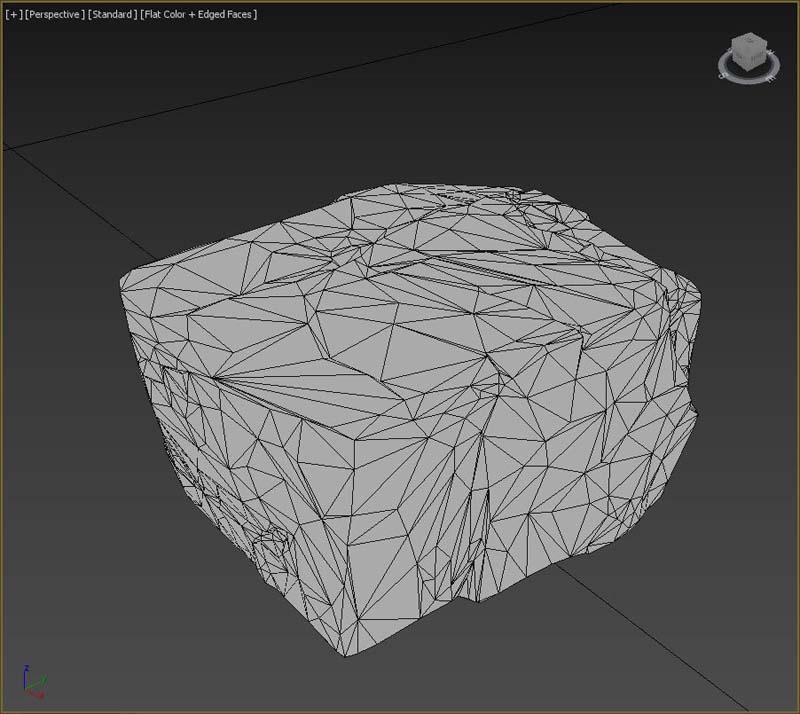Open the [+] general viewport menu
This screenshot has height=714, width=800.
click(12, 15)
